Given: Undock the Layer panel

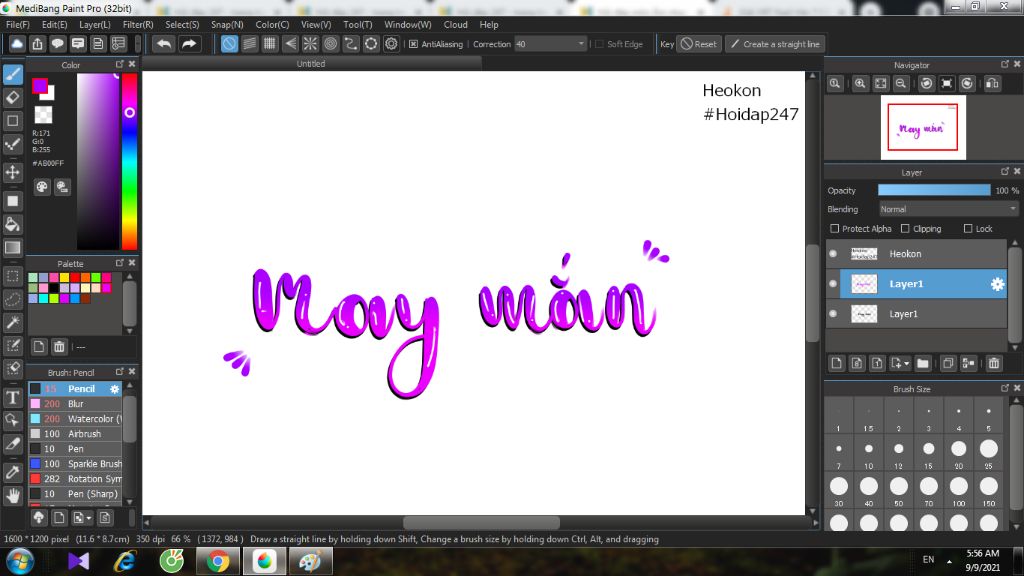Looking at the screenshot, I should click(x=1004, y=171).
